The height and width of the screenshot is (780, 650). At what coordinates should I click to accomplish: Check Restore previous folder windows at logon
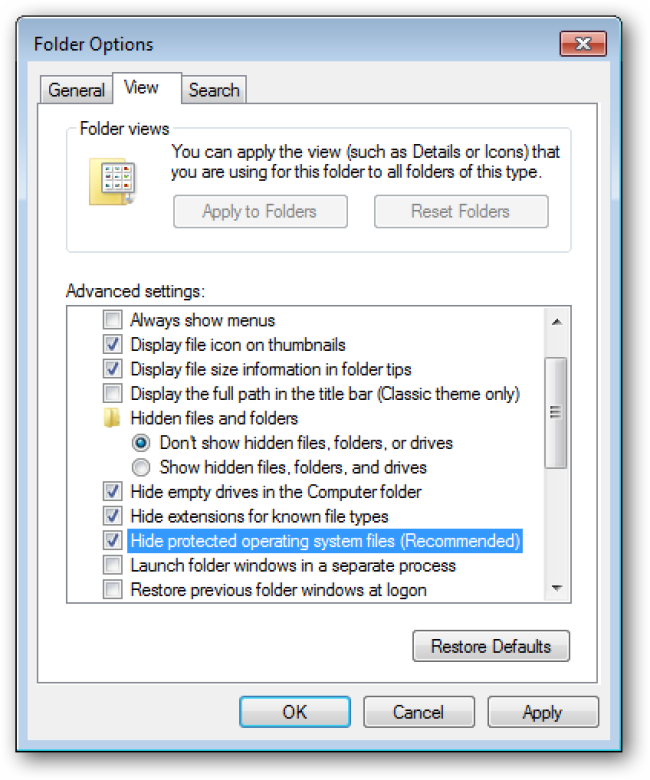112,589
